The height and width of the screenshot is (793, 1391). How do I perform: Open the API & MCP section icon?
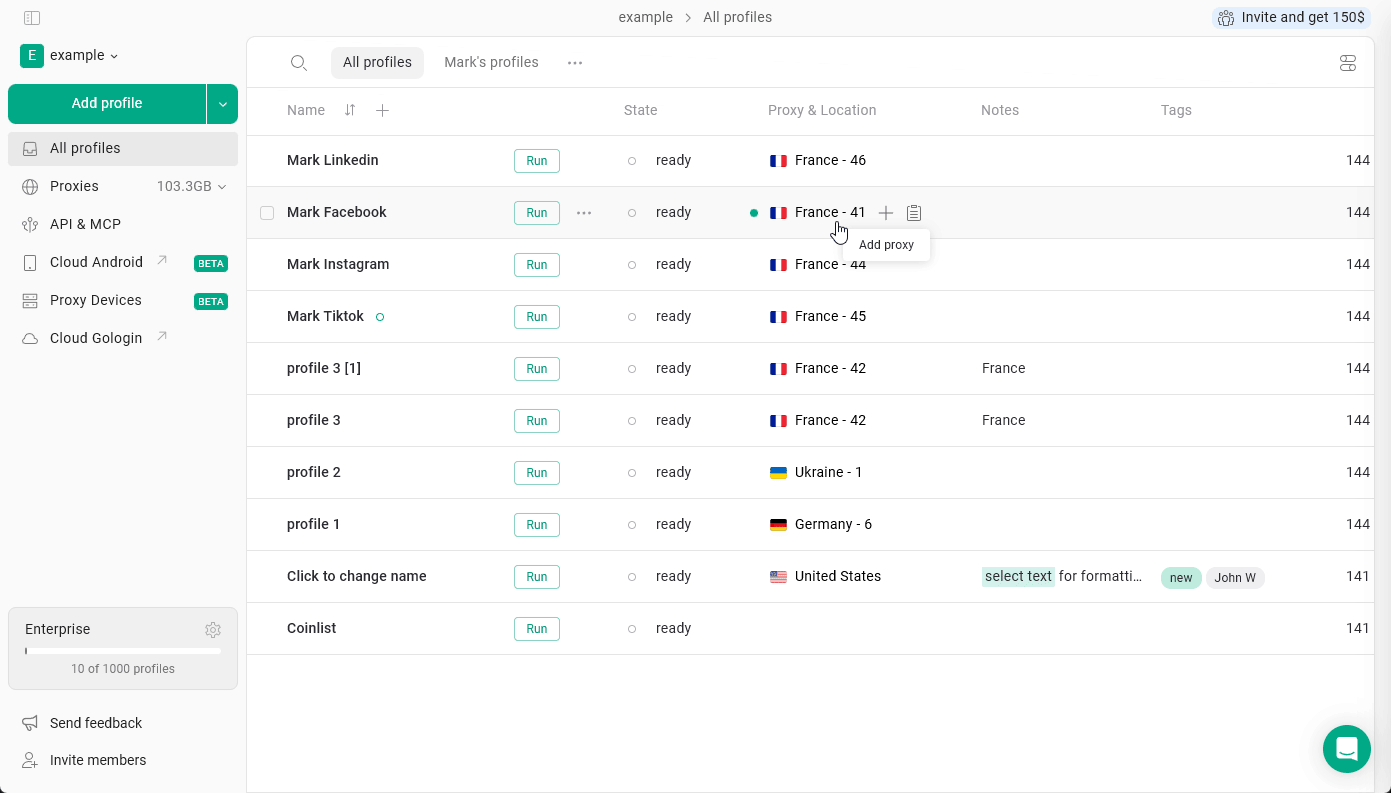tap(31, 224)
